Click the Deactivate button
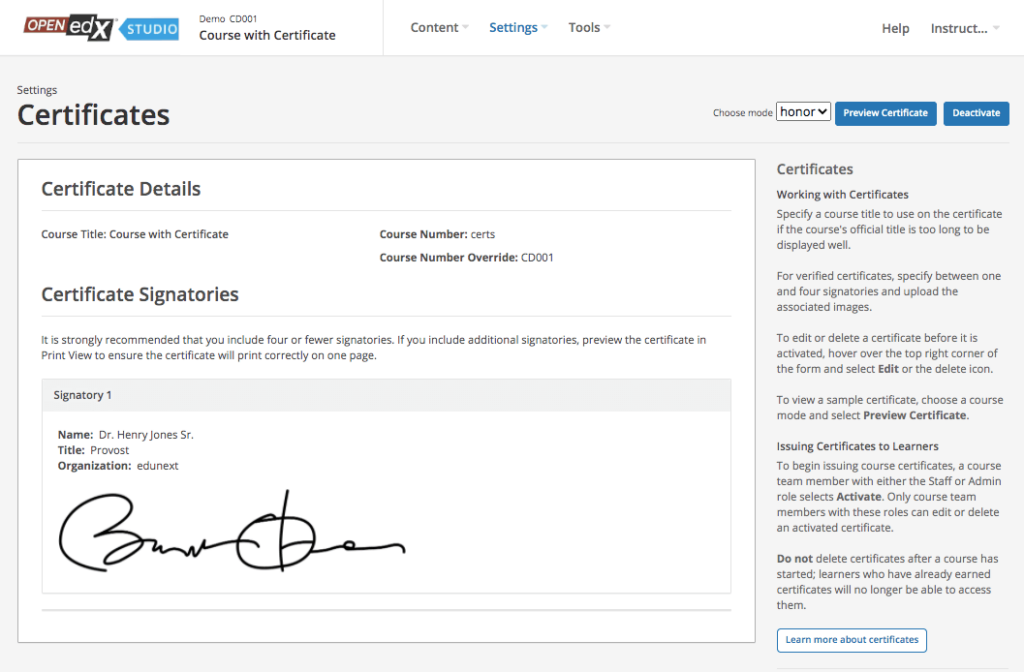 coord(976,113)
